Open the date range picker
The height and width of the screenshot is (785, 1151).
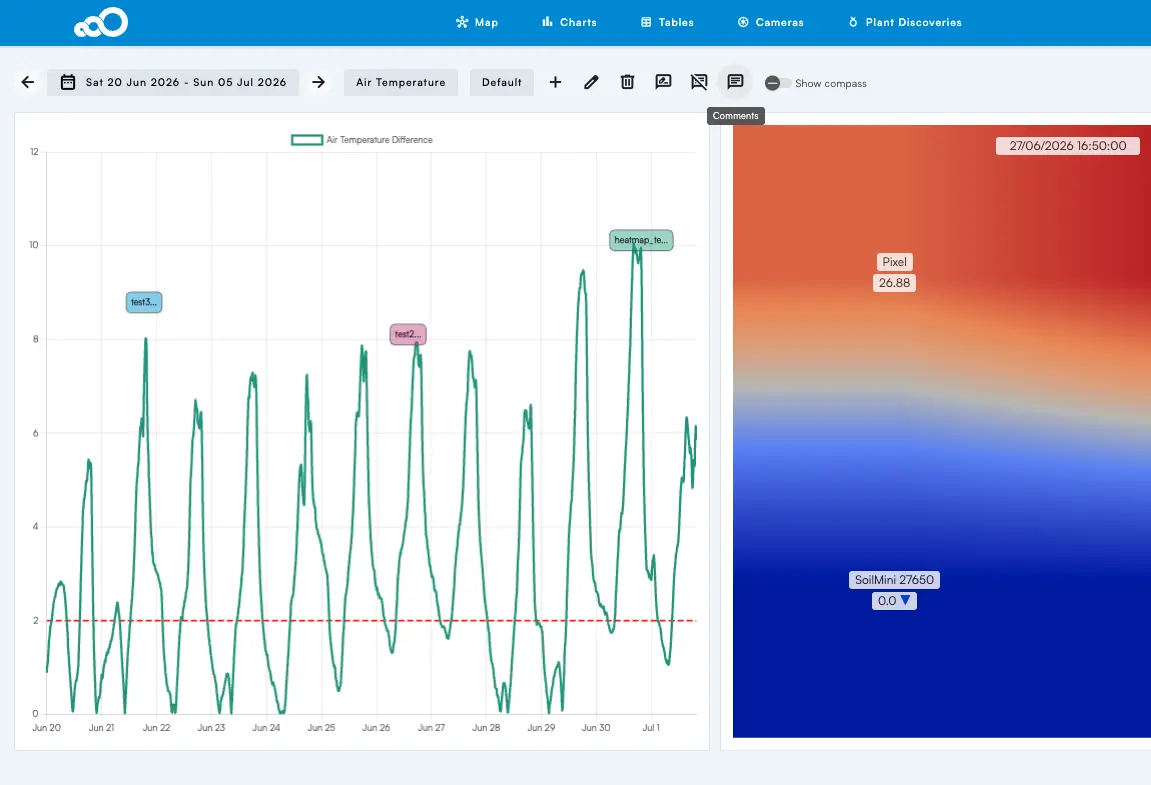coord(173,82)
